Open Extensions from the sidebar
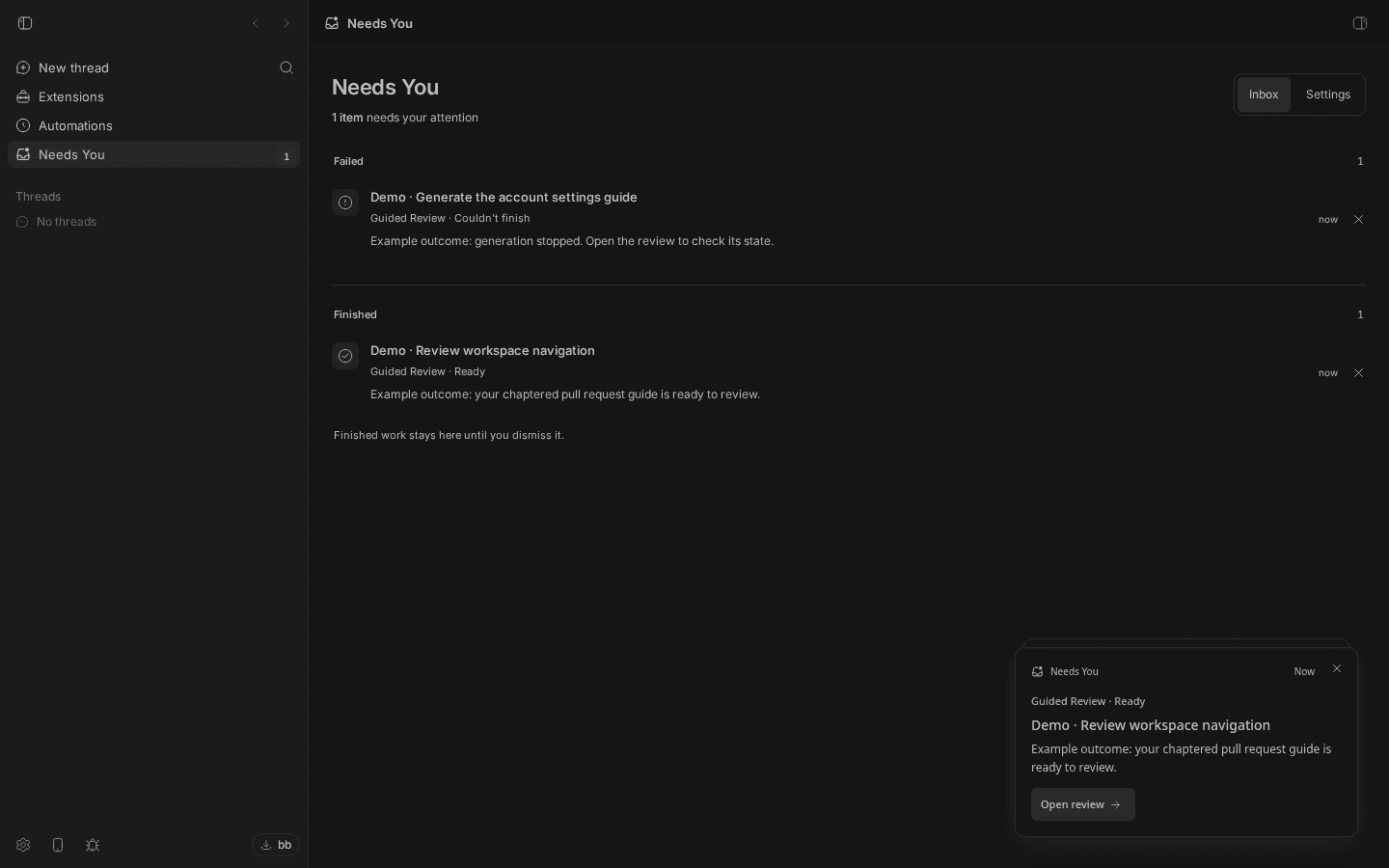Image resolution: width=1389 pixels, height=868 pixels. tap(154, 96)
